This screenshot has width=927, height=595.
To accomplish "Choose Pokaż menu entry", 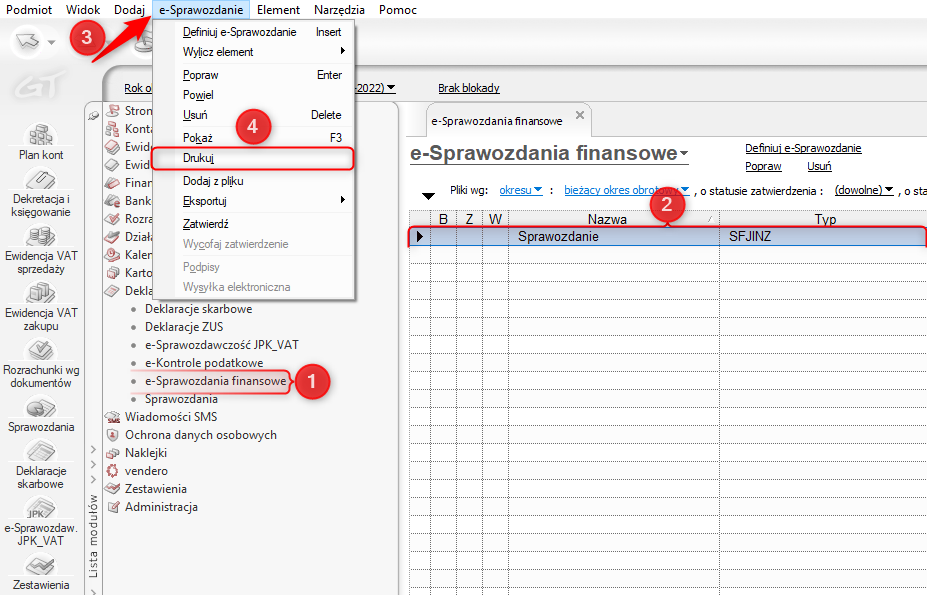I will click(253, 138).
